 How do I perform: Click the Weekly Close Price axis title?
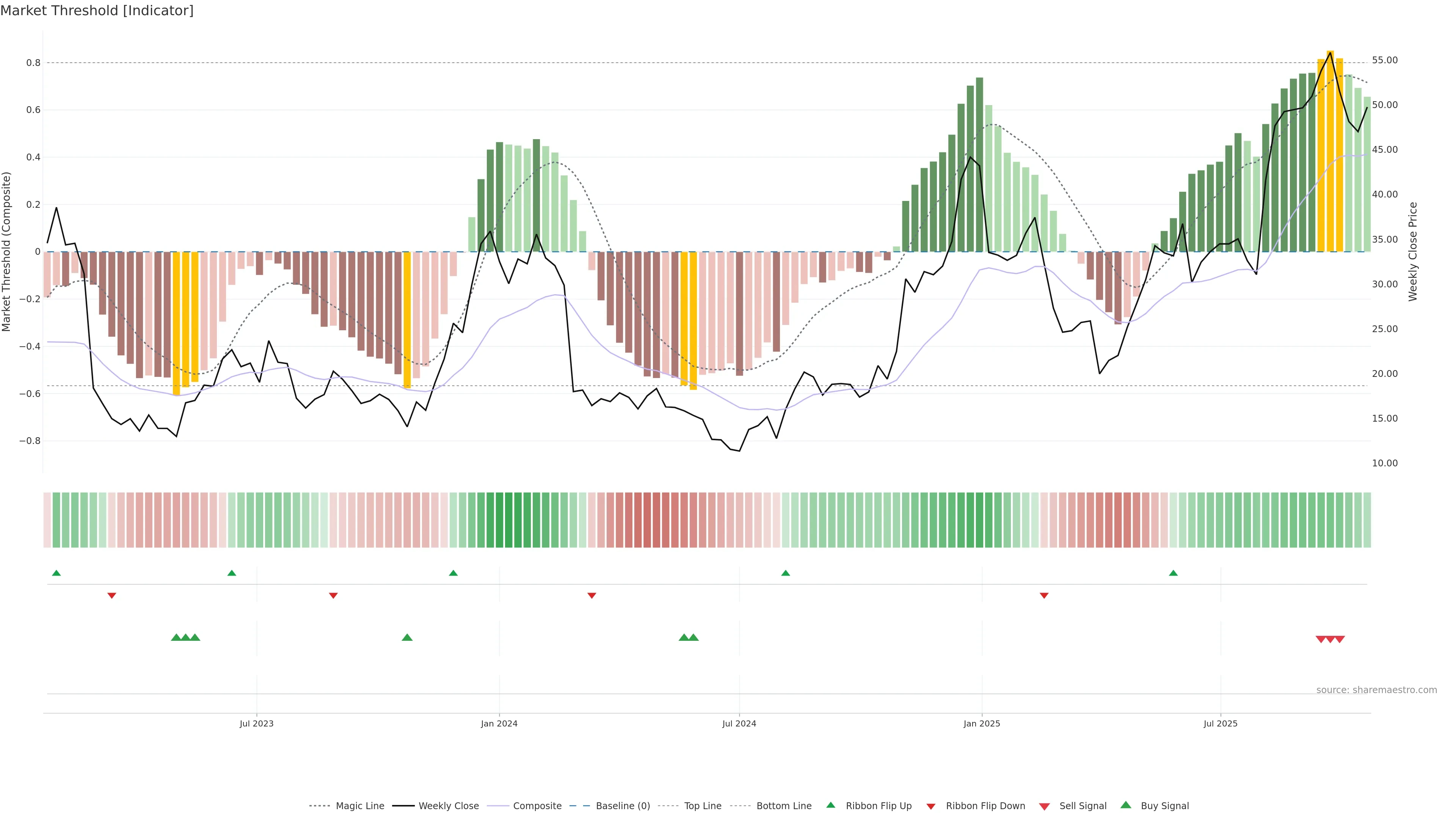click(1413, 251)
